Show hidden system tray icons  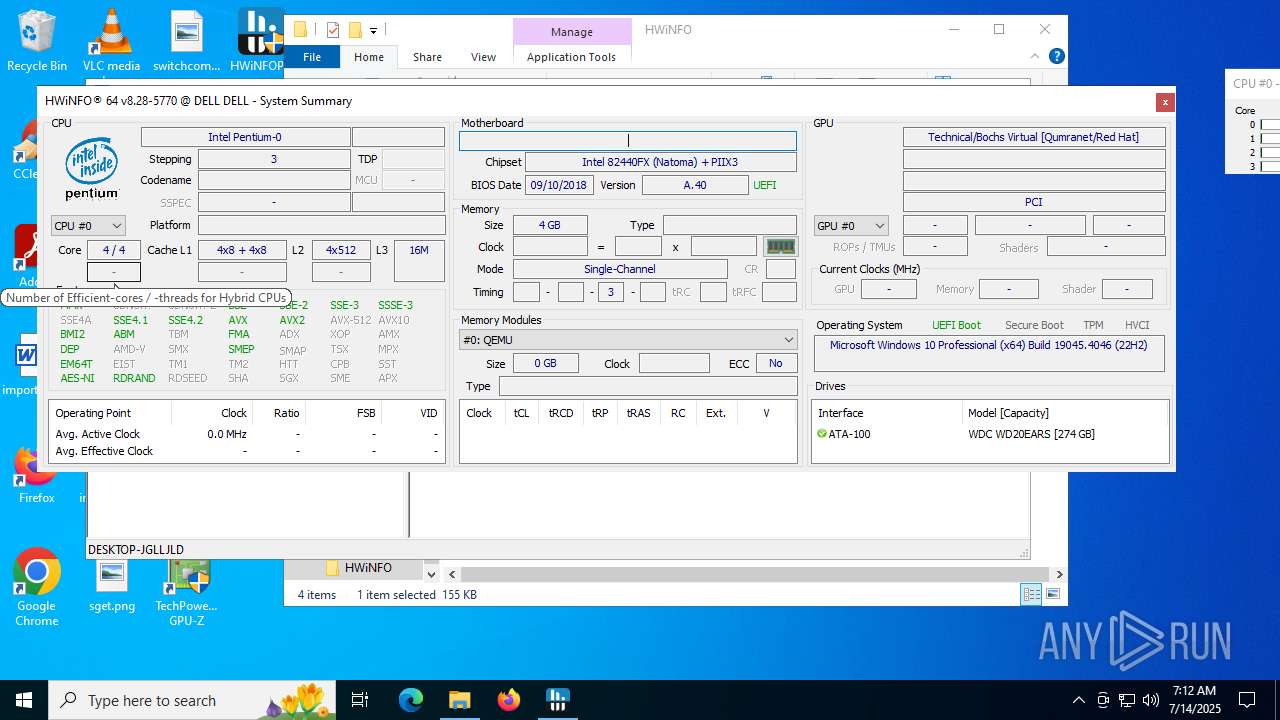1078,700
